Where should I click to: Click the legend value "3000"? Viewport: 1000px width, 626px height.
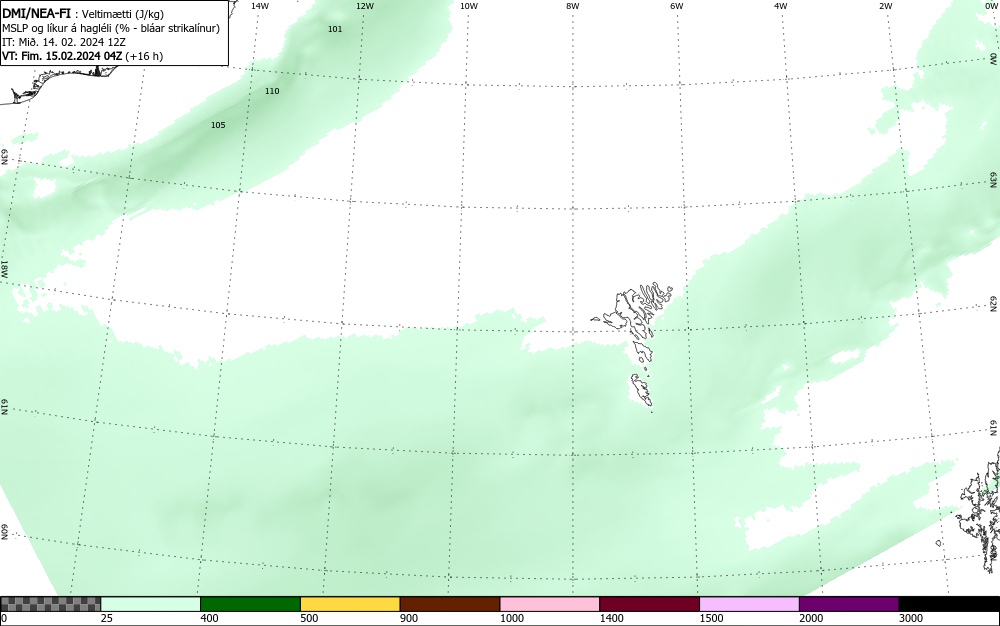(x=911, y=618)
